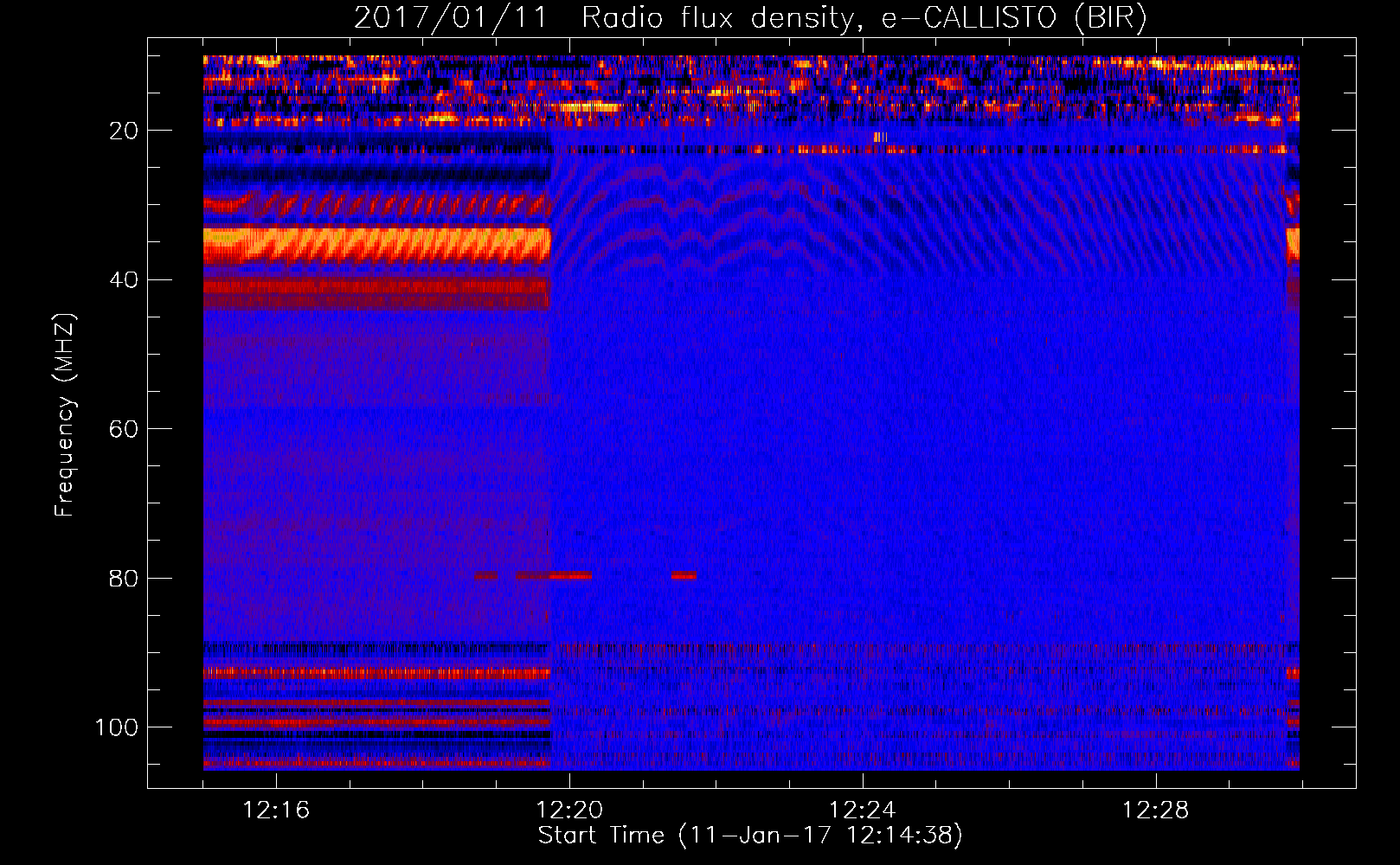1400x865 pixels.
Task: Click the 12:16 time tick label
Action: pos(276,811)
